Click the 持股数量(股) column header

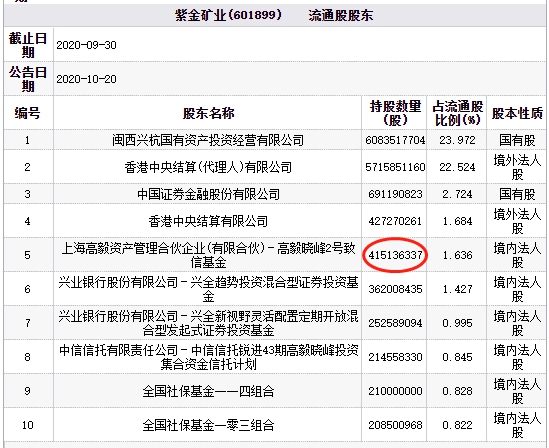pyautogui.click(x=395, y=113)
